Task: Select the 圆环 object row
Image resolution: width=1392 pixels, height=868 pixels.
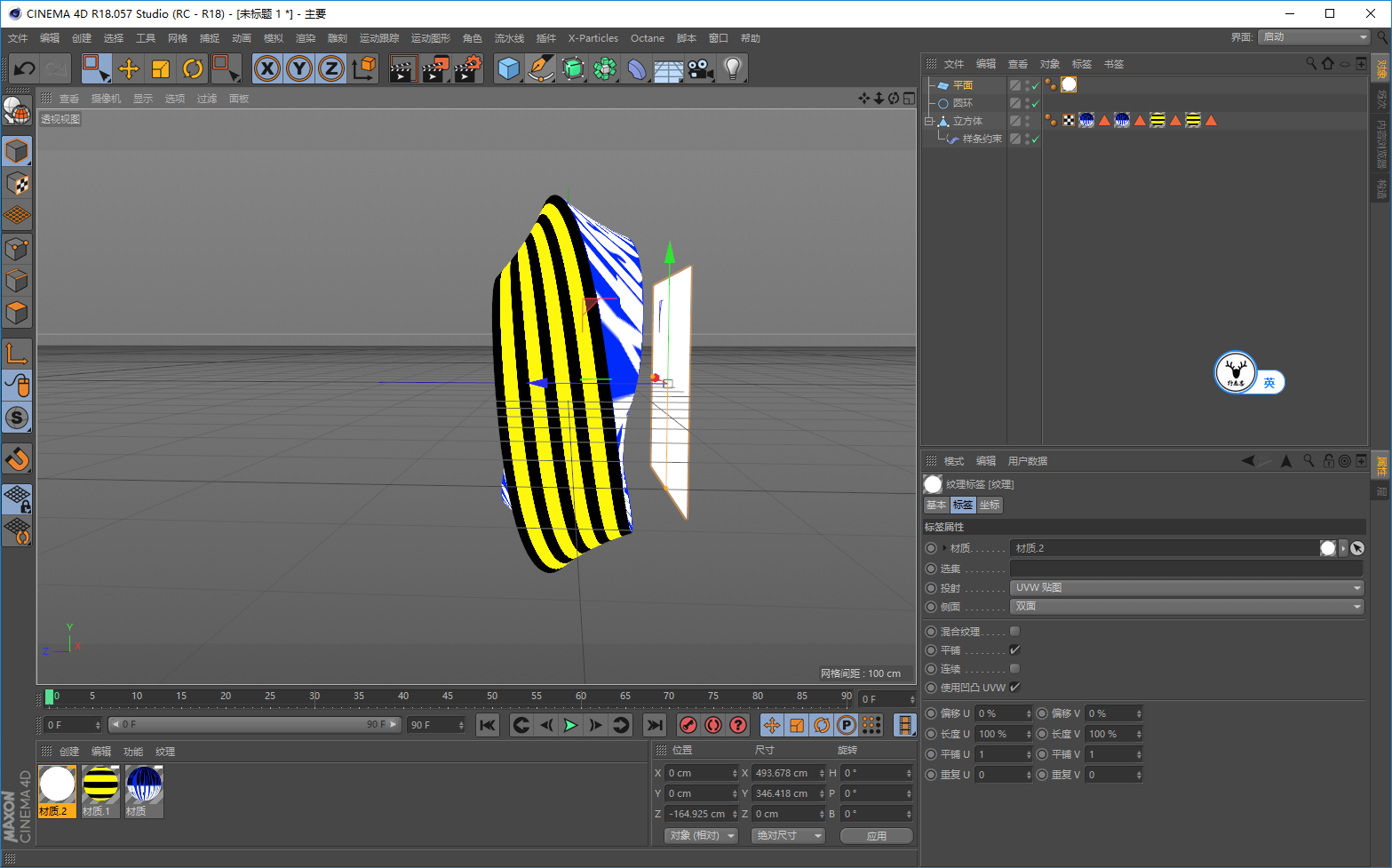Action: 964,103
